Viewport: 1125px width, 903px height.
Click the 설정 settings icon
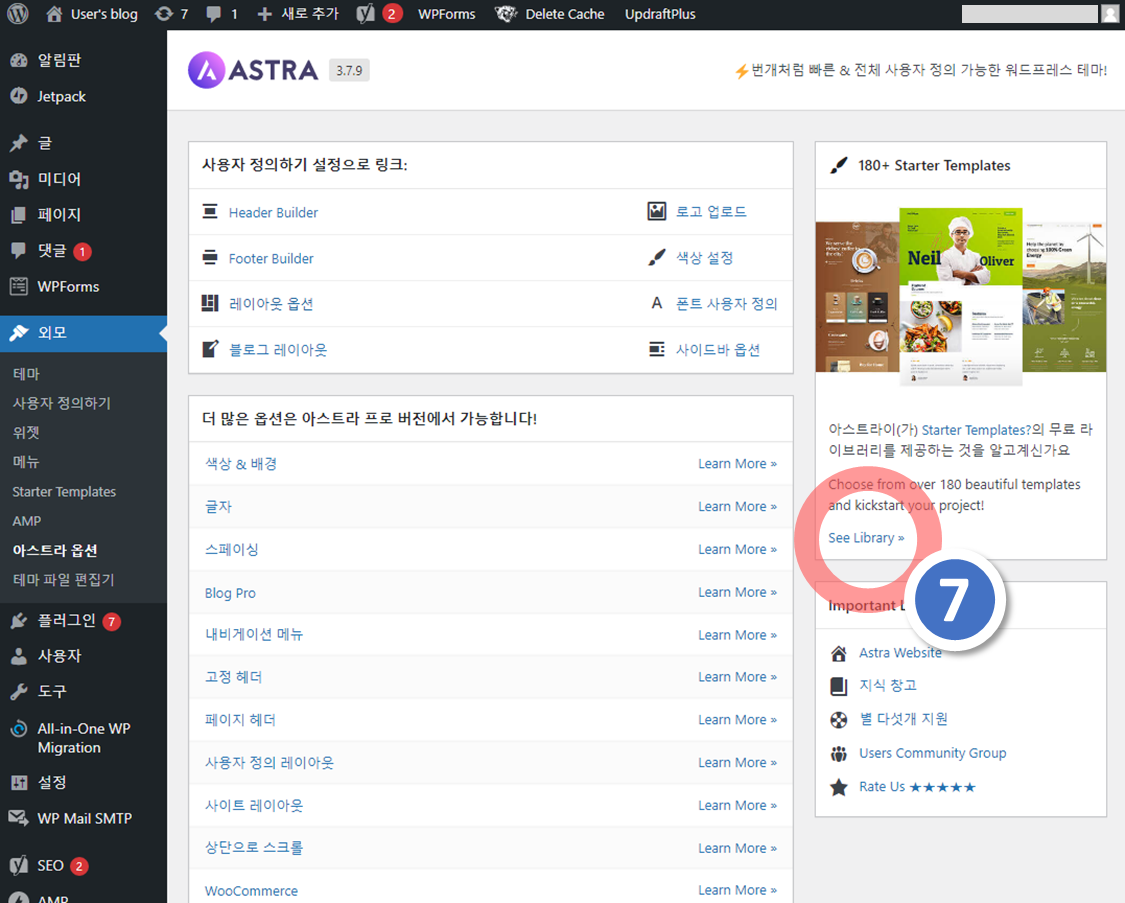(19, 782)
